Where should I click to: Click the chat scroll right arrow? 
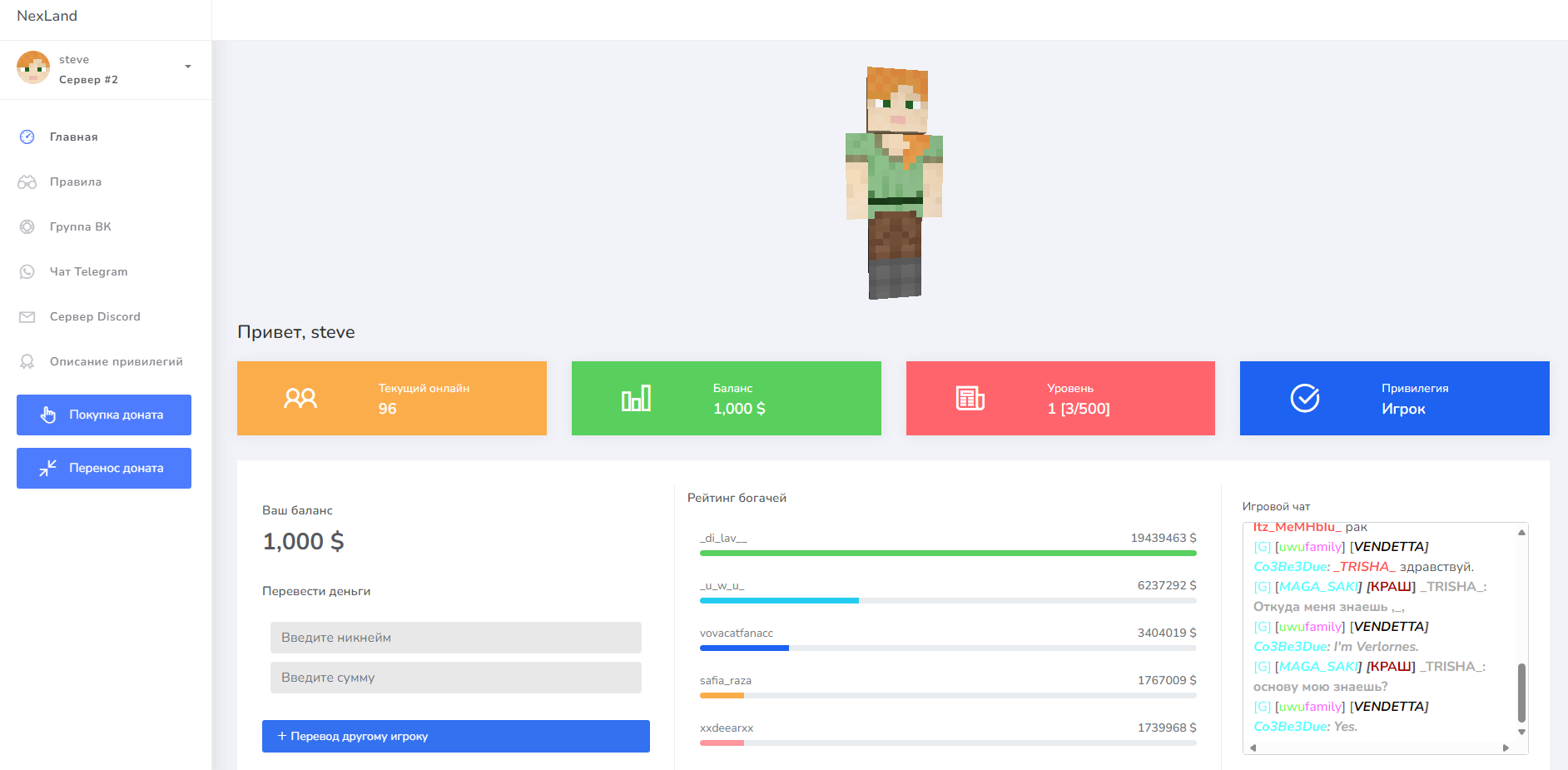[x=1506, y=748]
